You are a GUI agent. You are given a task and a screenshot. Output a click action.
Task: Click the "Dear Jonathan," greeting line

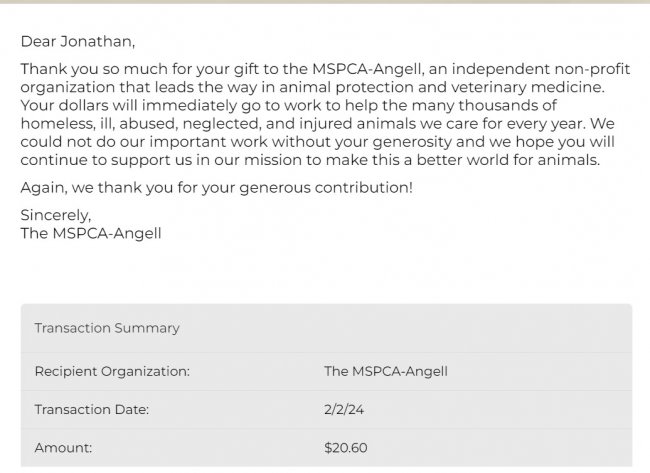pos(77,41)
